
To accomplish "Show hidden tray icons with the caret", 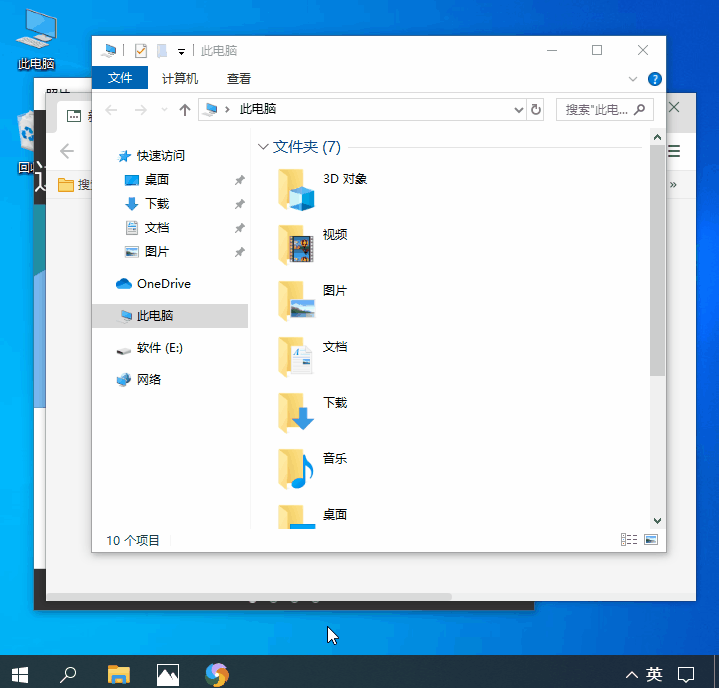I will click(632, 675).
